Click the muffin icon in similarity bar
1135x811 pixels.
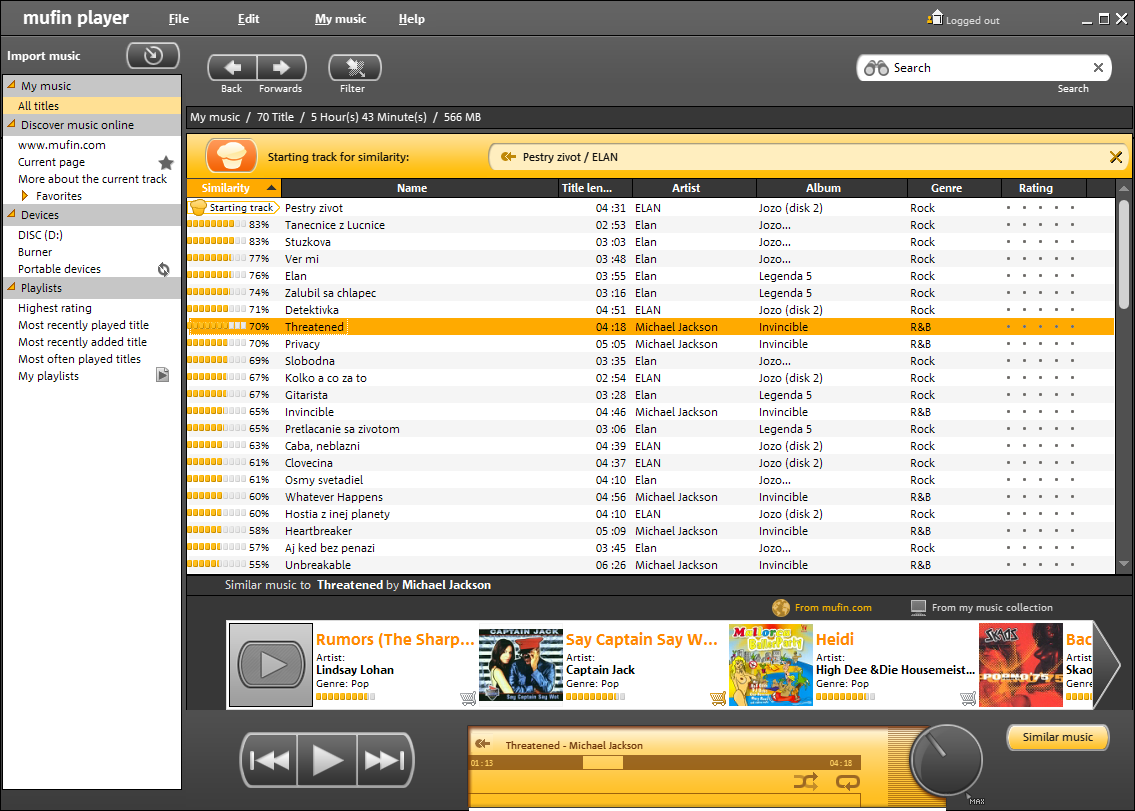(232, 156)
